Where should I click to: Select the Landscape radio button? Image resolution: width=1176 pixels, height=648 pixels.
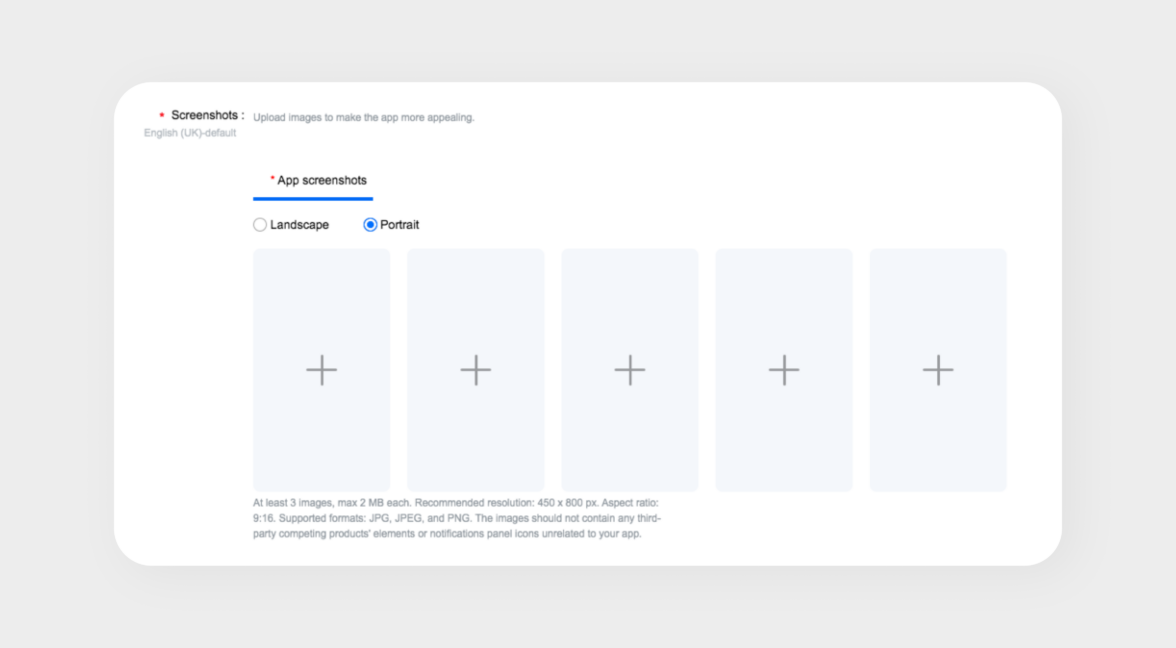pos(260,225)
